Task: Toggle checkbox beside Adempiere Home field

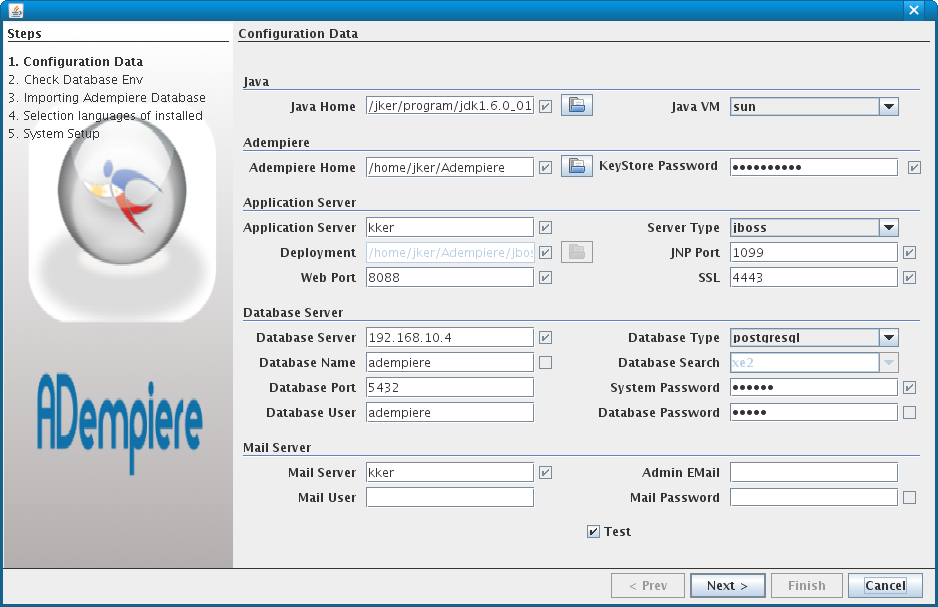Action: pyautogui.click(x=546, y=167)
